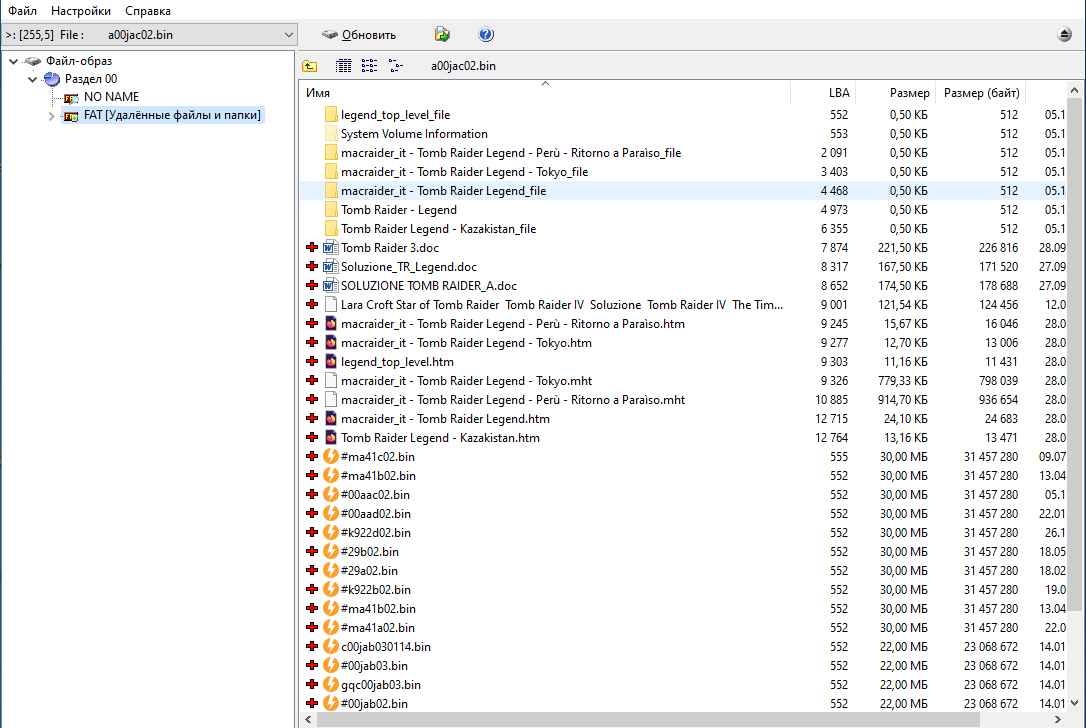Switch to the tree view icon

click(396, 66)
